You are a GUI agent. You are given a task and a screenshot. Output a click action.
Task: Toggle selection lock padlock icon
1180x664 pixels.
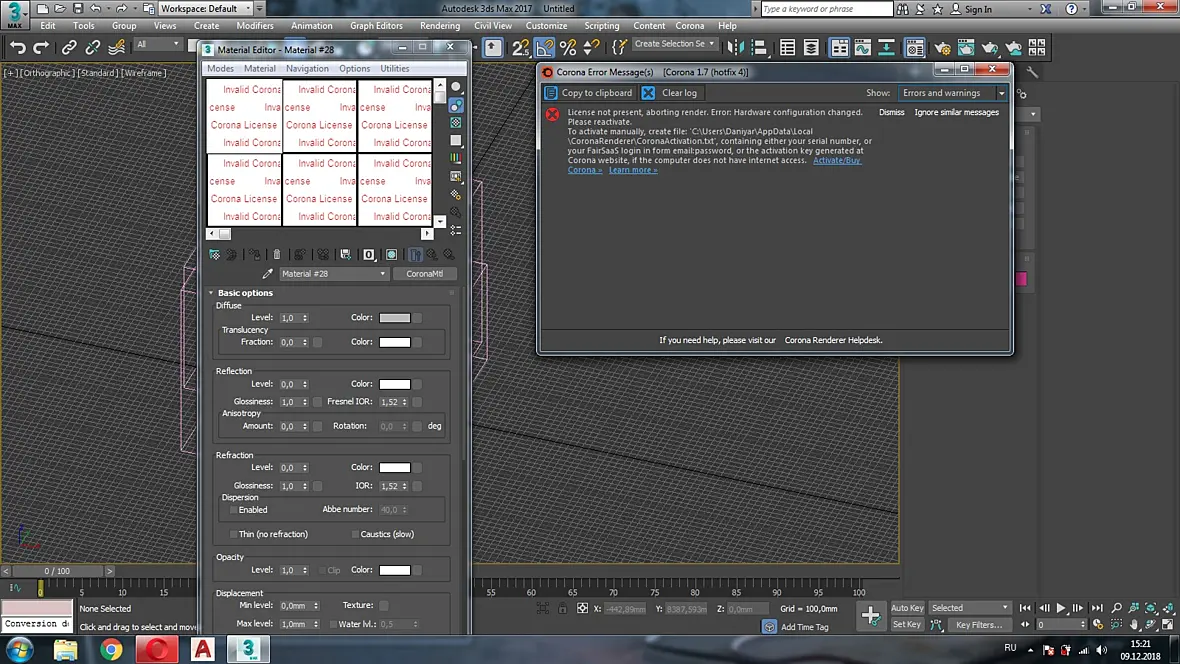[562, 608]
